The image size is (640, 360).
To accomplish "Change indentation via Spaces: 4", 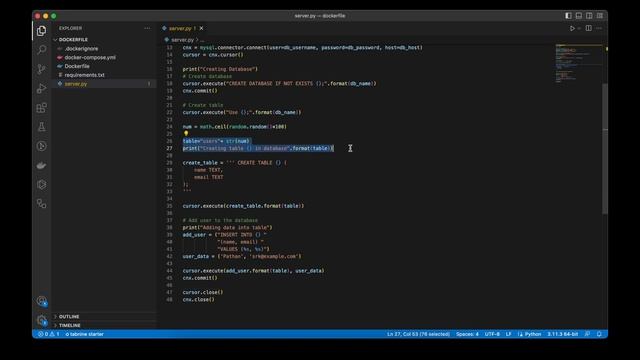I will click(467, 334).
